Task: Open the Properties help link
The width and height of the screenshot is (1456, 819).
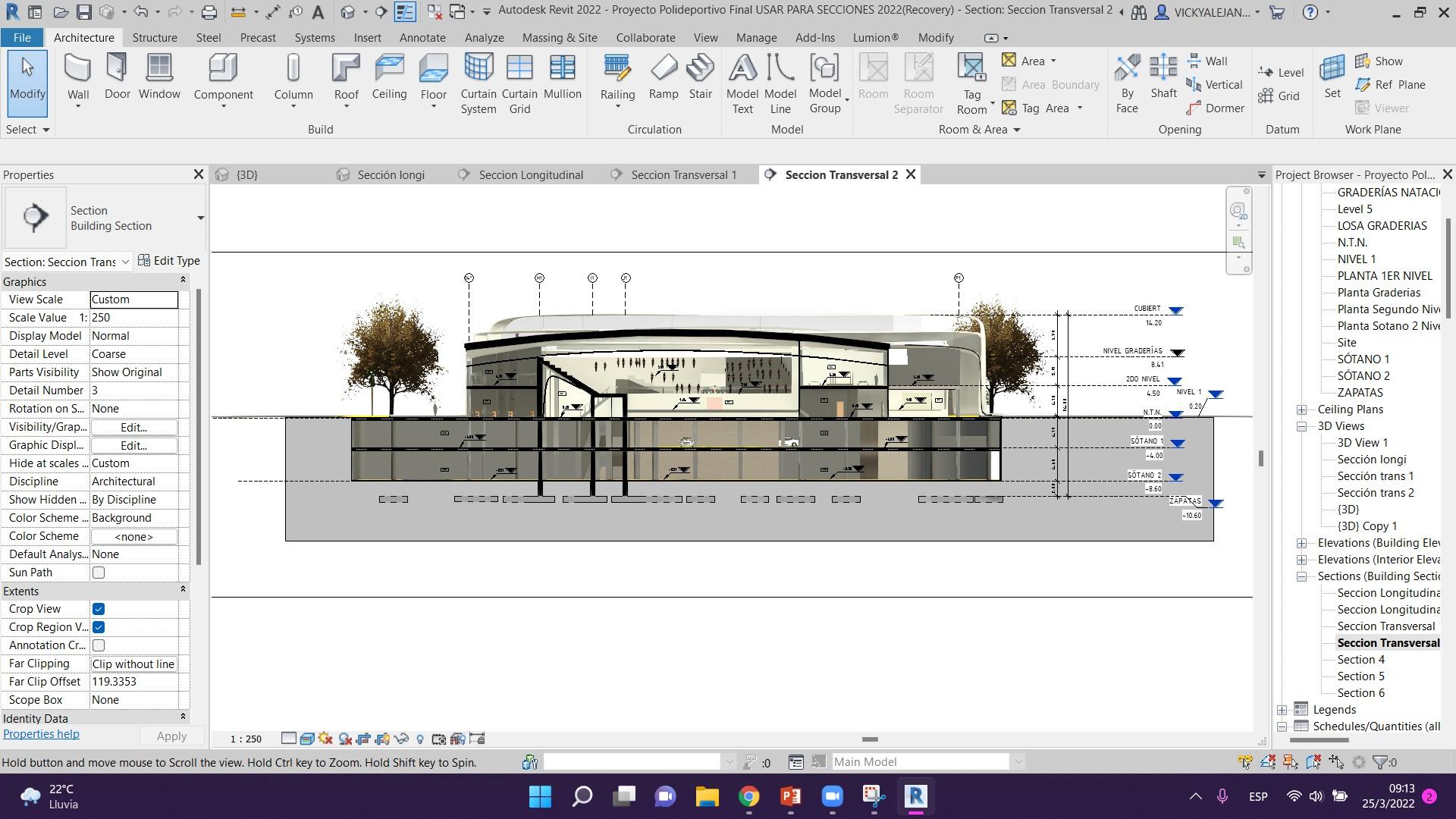Action: 41,734
